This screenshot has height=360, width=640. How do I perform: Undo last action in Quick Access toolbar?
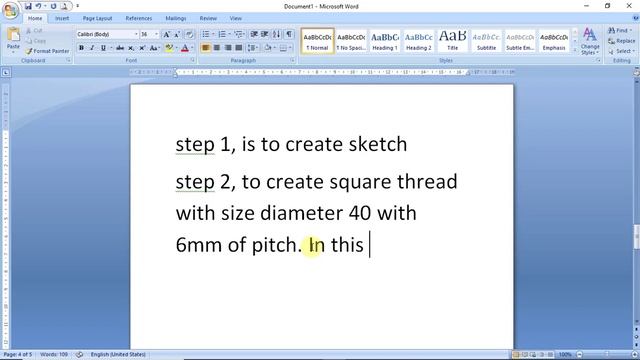(38, 6)
